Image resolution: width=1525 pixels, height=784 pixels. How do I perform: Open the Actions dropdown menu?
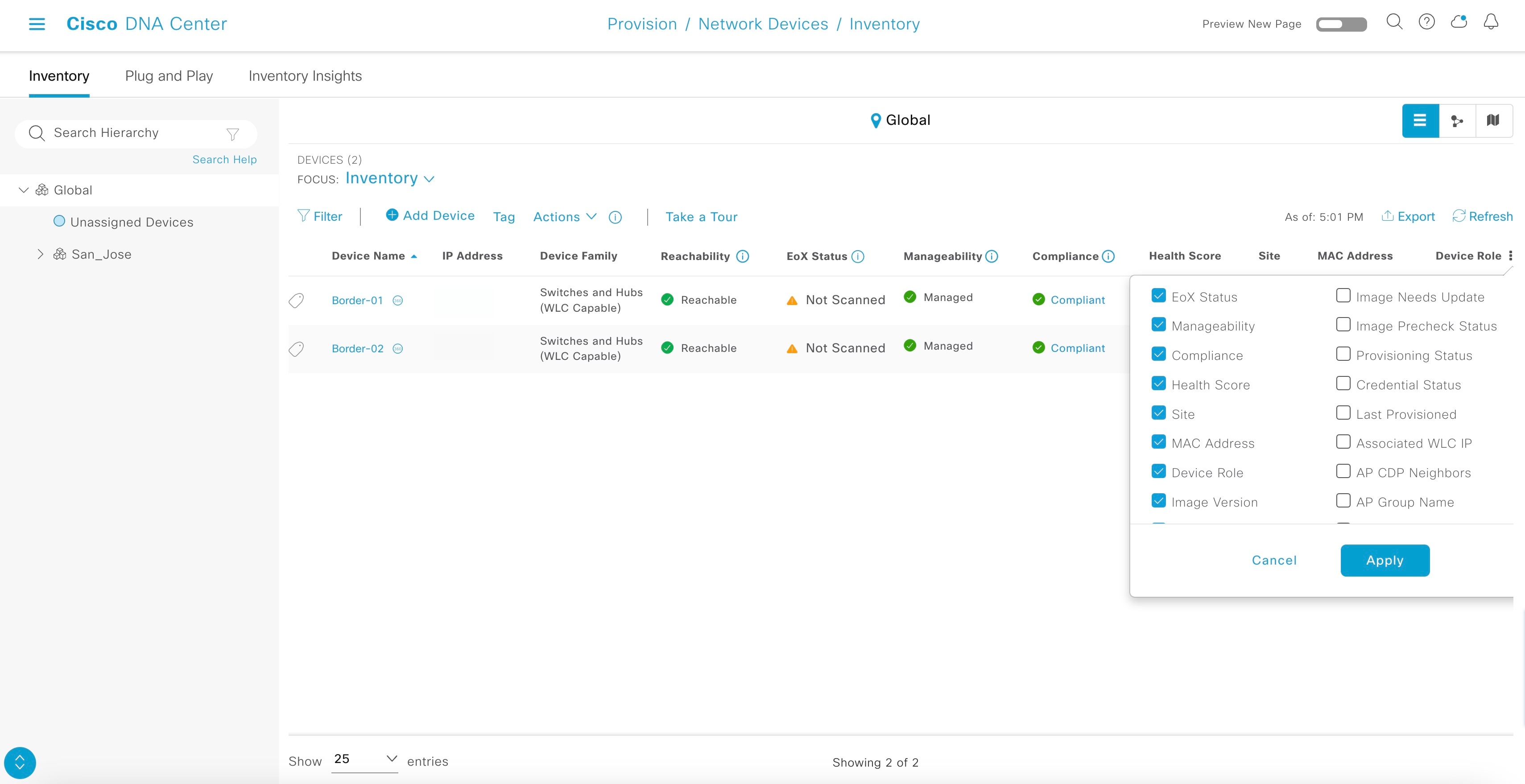pos(562,216)
